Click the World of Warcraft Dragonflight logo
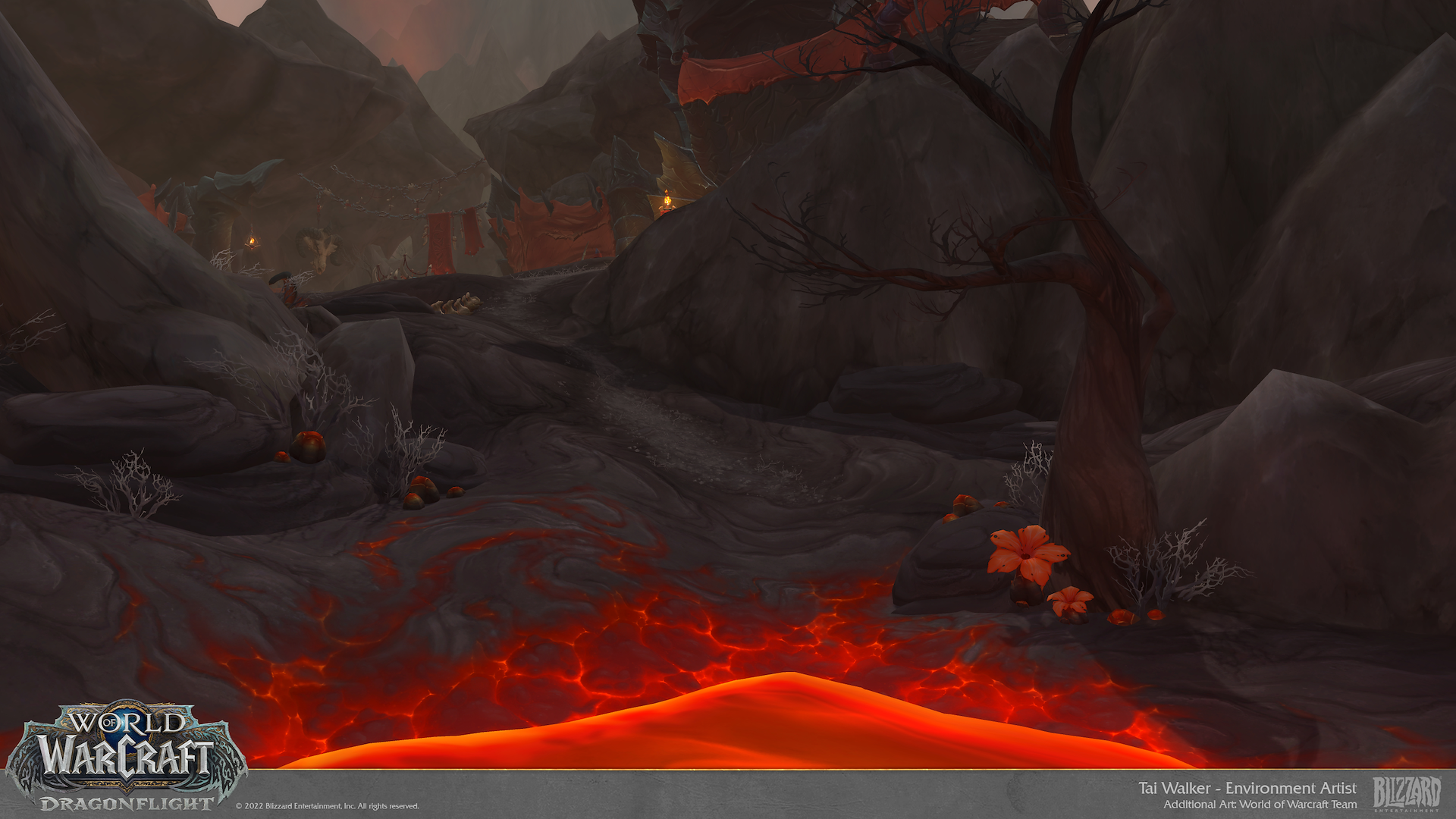 (127, 757)
